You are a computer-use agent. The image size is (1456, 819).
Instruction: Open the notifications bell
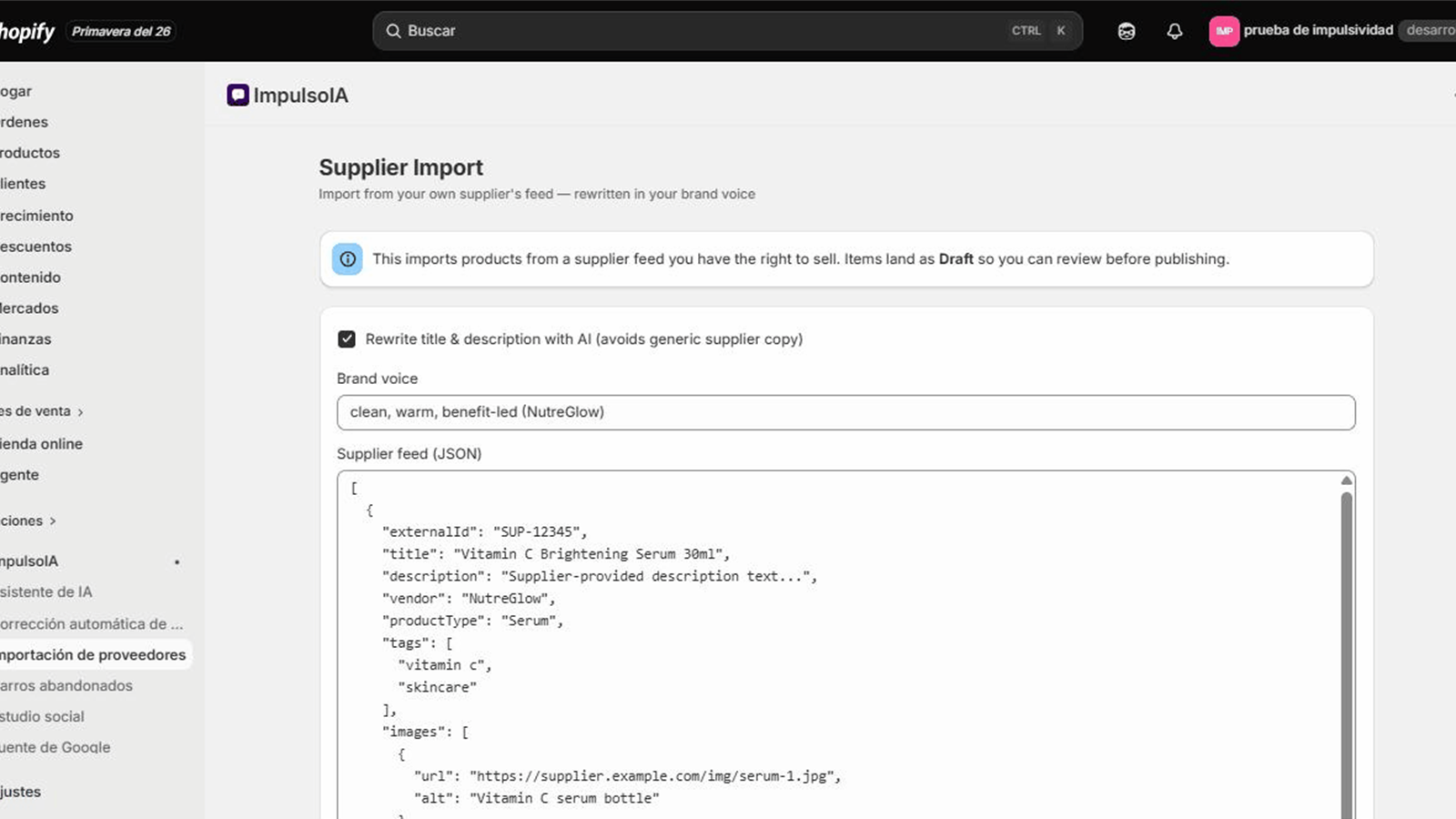tap(1175, 31)
